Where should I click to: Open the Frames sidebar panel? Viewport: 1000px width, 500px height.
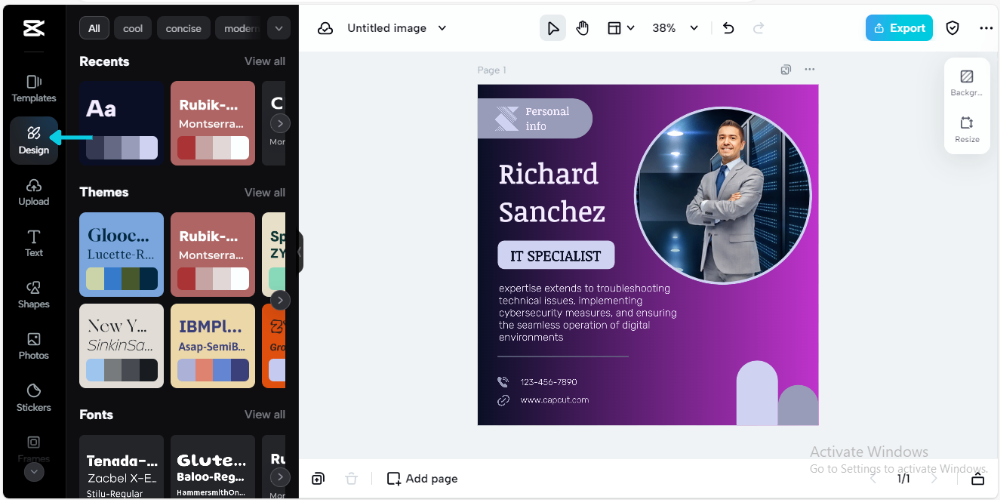pyautogui.click(x=34, y=448)
